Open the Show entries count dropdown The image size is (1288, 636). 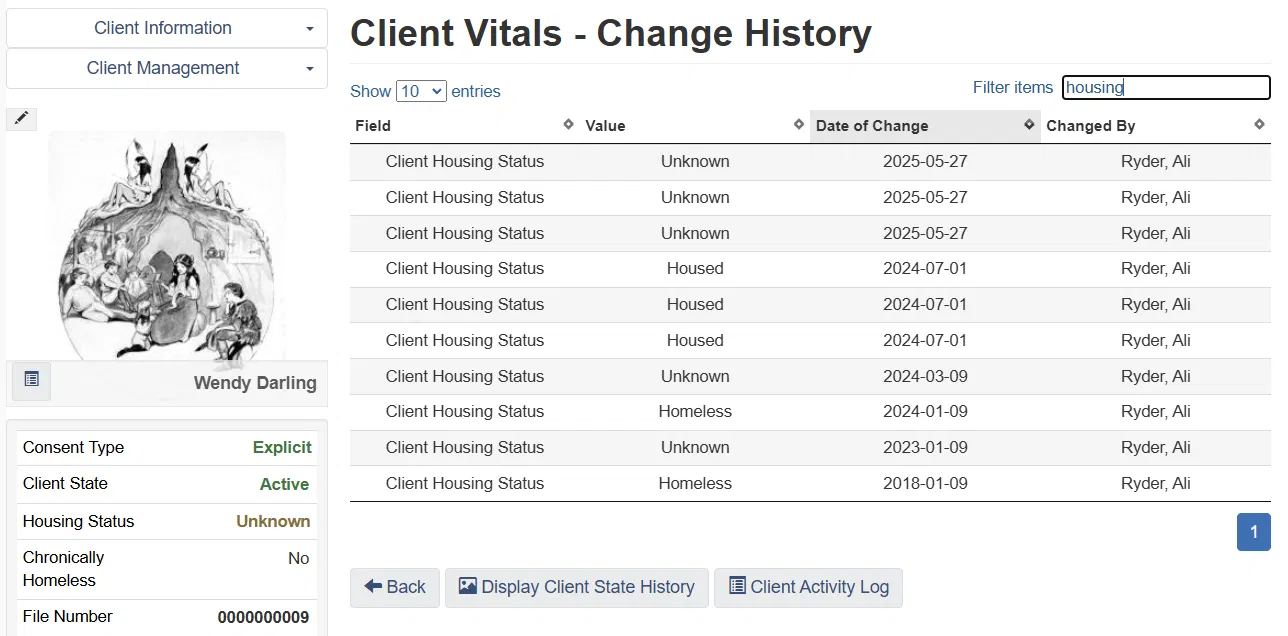(x=421, y=91)
